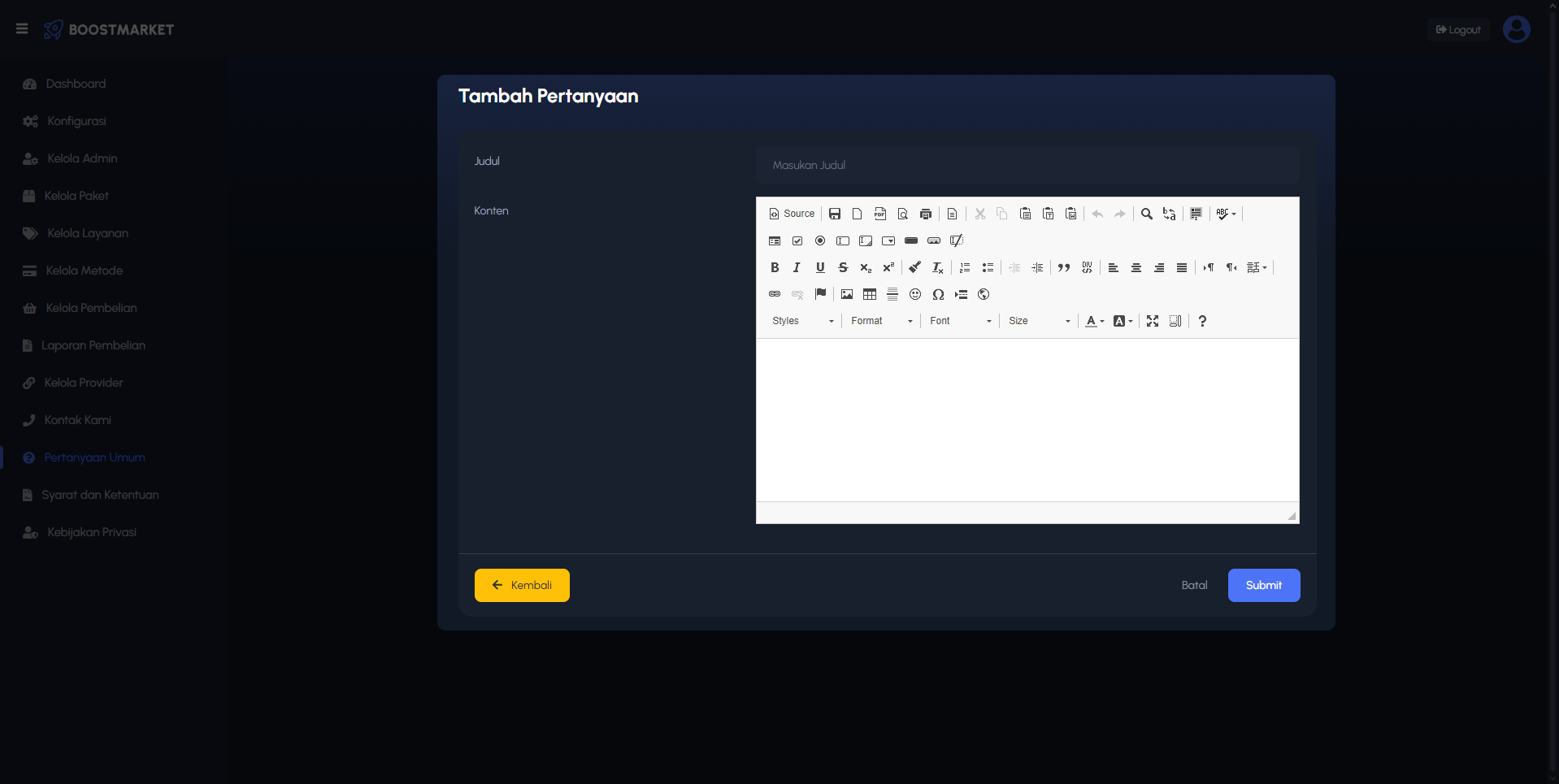Viewport: 1559px width, 784px height.
Task: Open the spell check dropdown
Action: pos(1227,214)
